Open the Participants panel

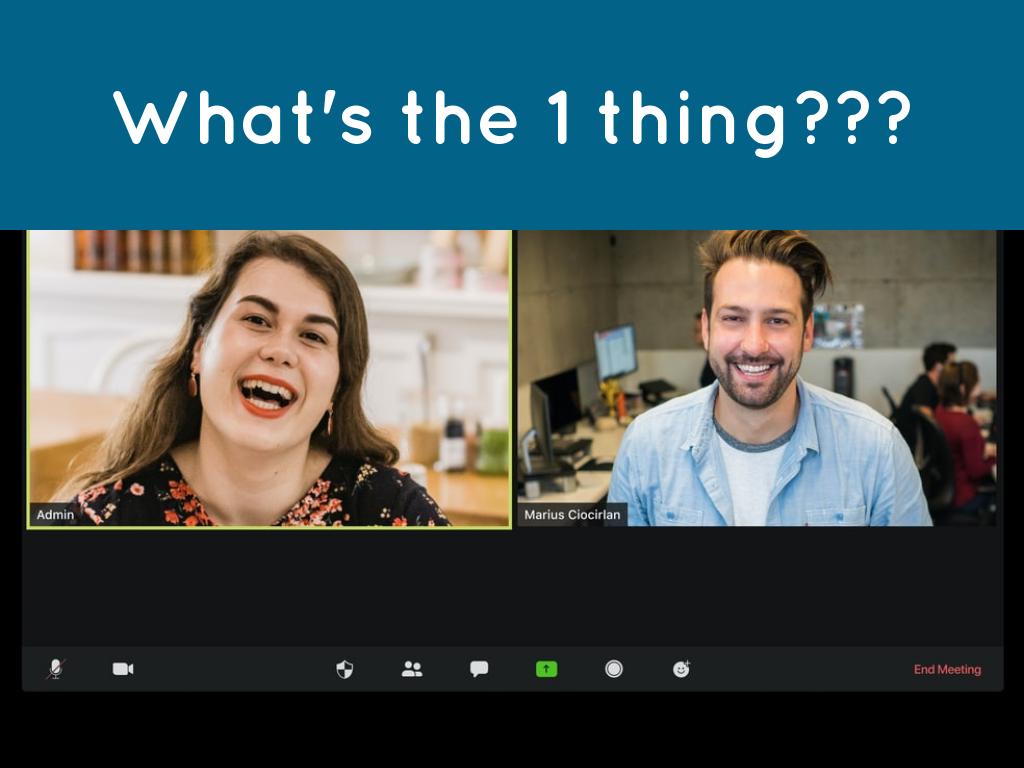click(x=412, y=669)
